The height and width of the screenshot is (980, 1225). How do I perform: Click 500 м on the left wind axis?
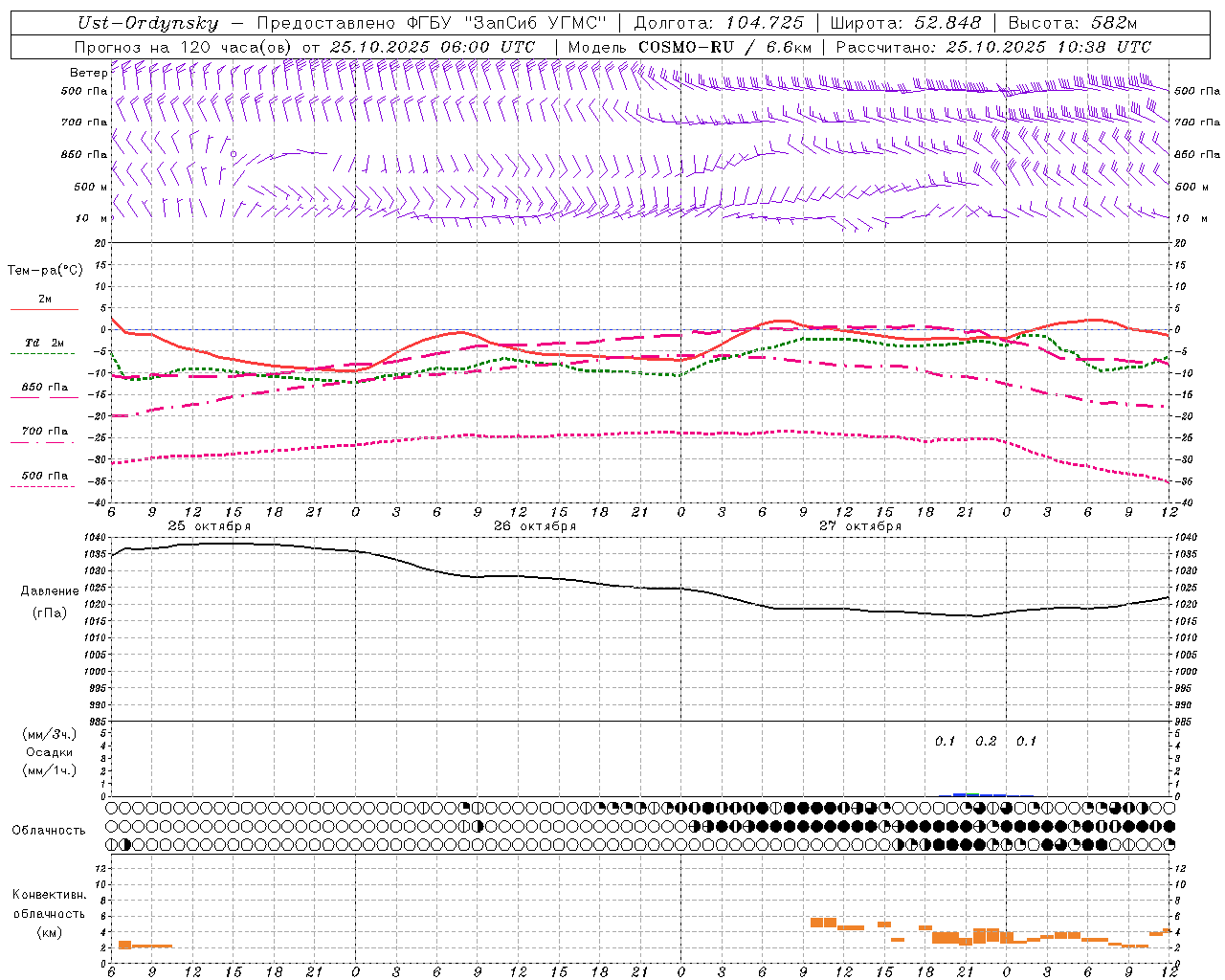click(x=89, y=188)
